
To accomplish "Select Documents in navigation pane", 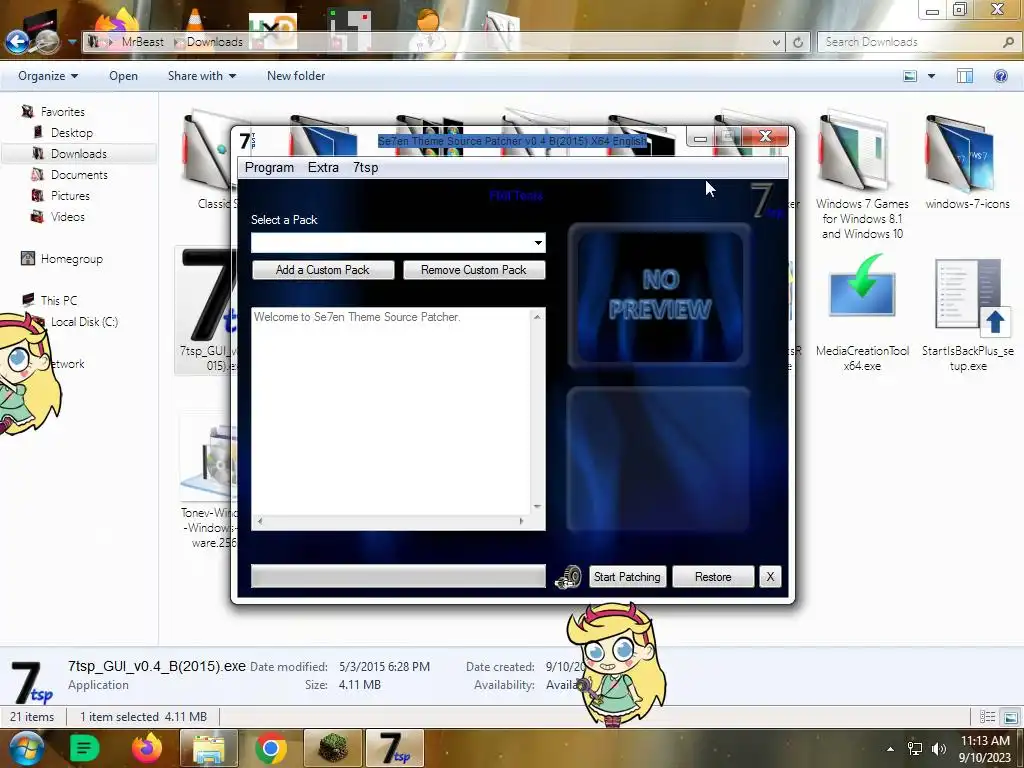I will point(79,174).
